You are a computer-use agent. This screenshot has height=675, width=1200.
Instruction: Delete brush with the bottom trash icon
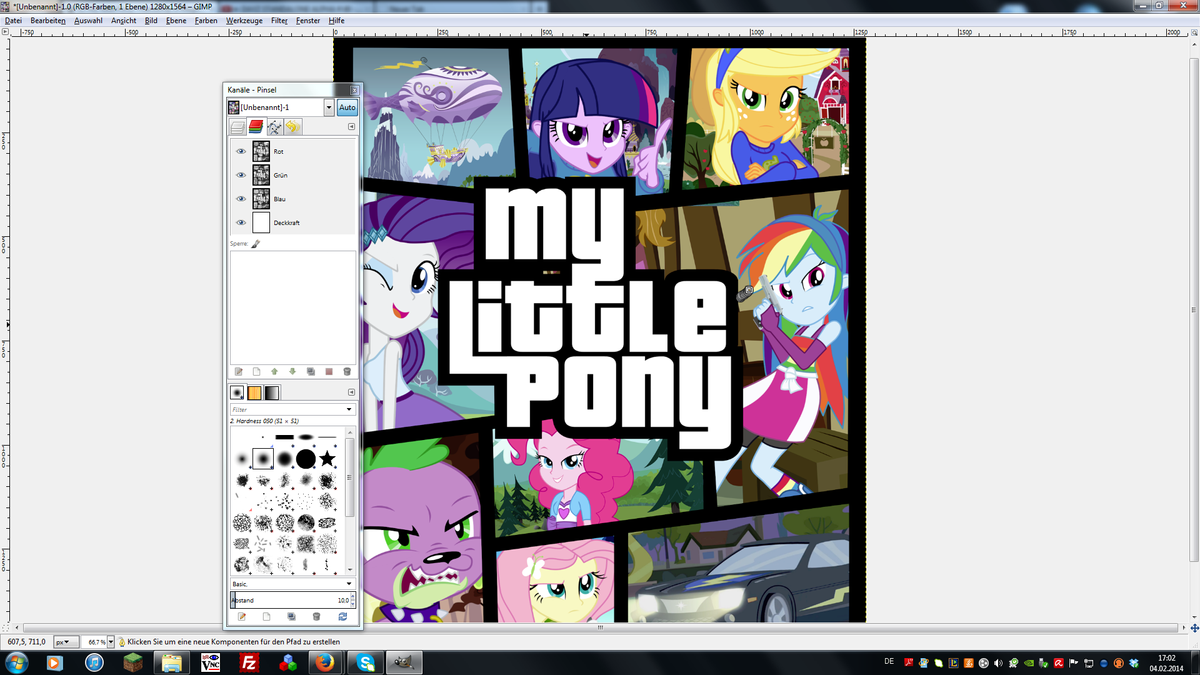pyautogui.click(x=317, y=617)
